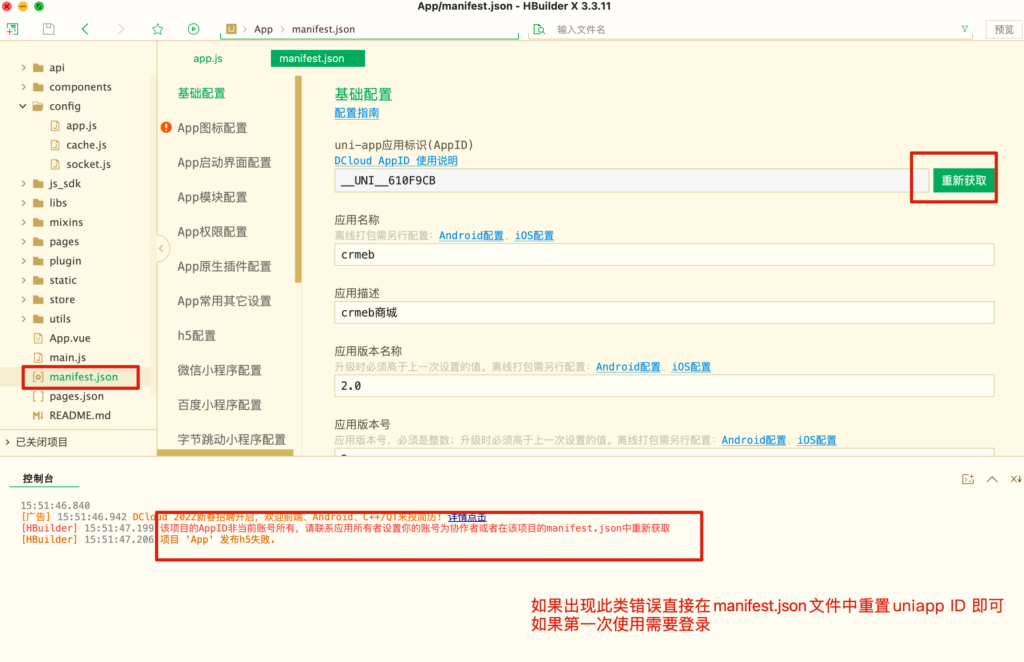Viewport: 1024px width, 662px height.
Task: Collapse the config folder
Action: [x=23, y=106]
